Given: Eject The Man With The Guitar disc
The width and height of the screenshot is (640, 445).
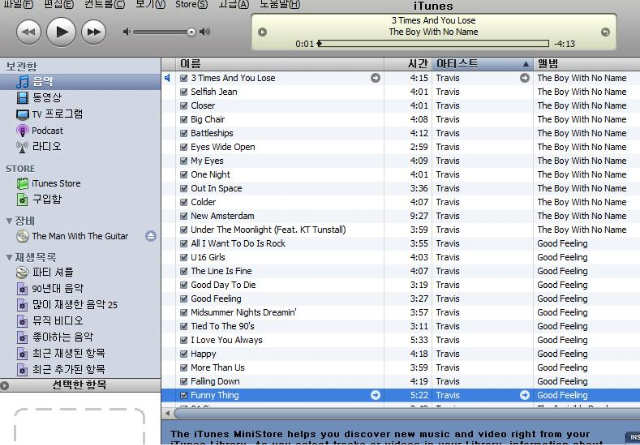Looking at the screenshot, I should tap(151, 236).
